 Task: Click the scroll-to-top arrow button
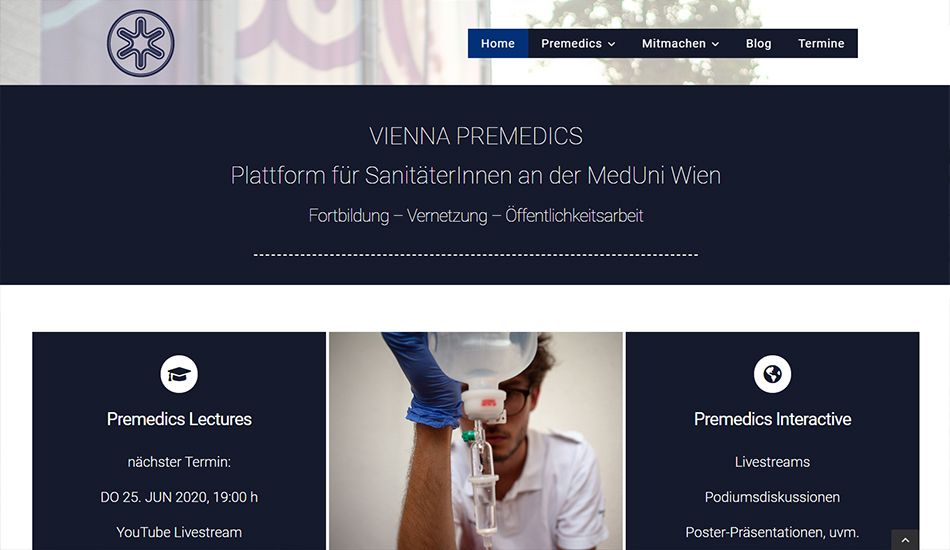905,540
